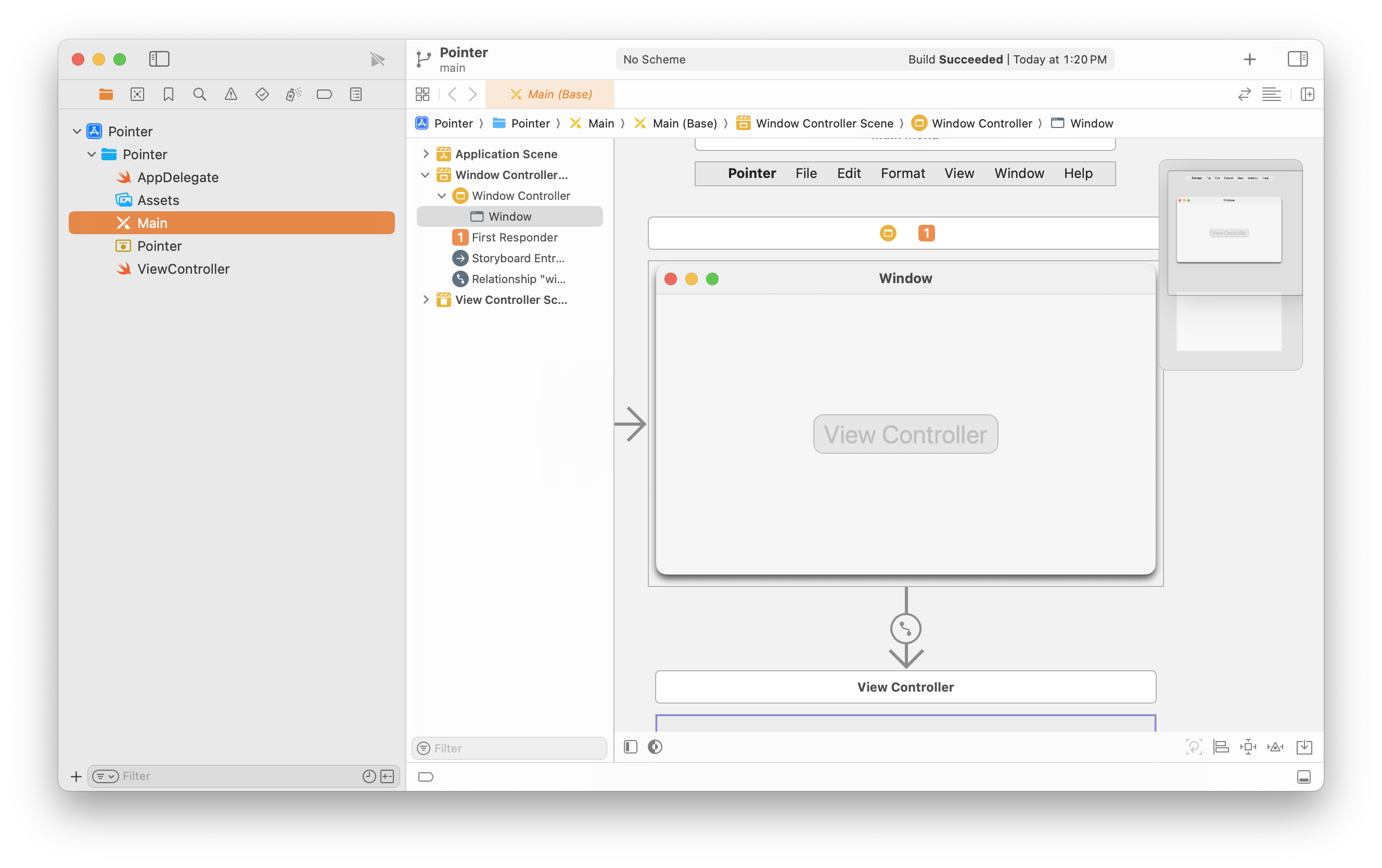1382x868 pixels.
Task: Click the Embed In icon in canvas bar
Action: [x=1304, y=747]
